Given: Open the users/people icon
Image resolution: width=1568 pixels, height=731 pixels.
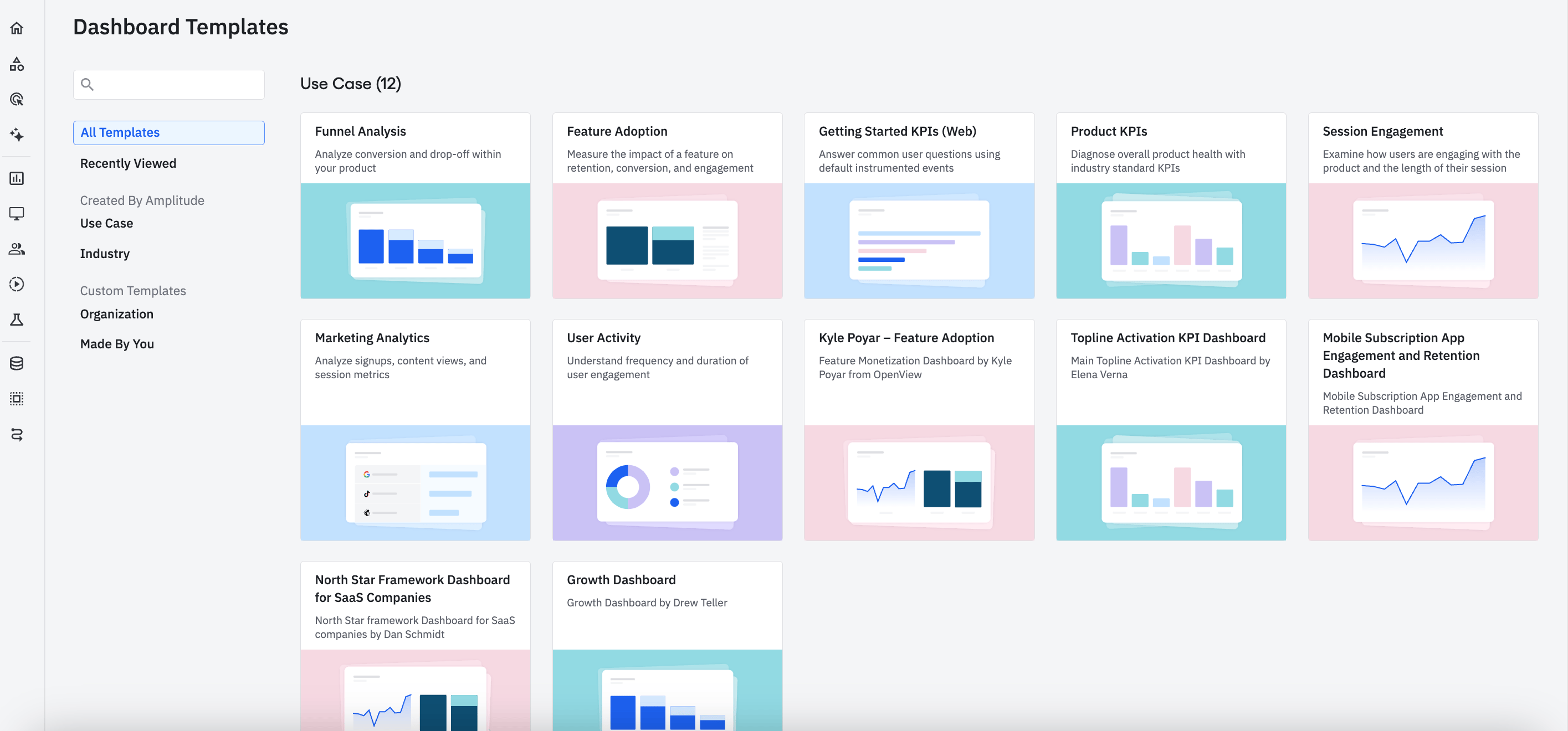Looking at the screenshot, I should click(x=17, y=249).
